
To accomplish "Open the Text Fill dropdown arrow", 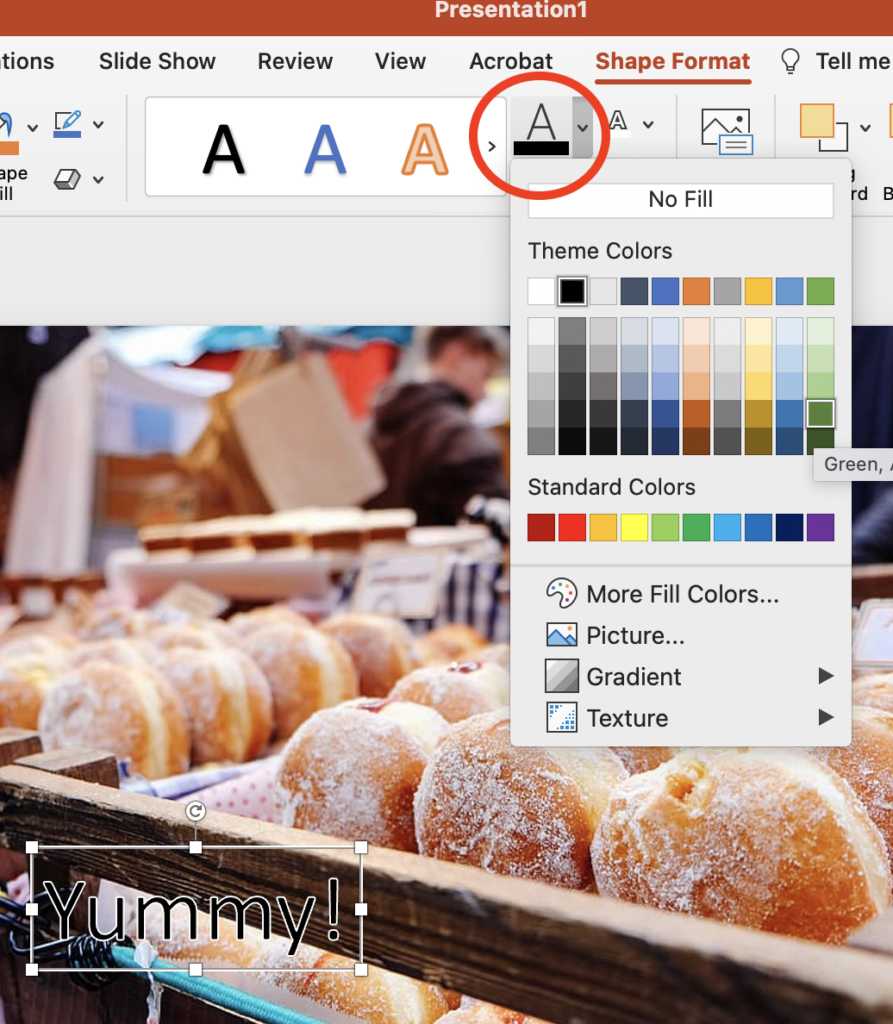I will tap(581, 125).
